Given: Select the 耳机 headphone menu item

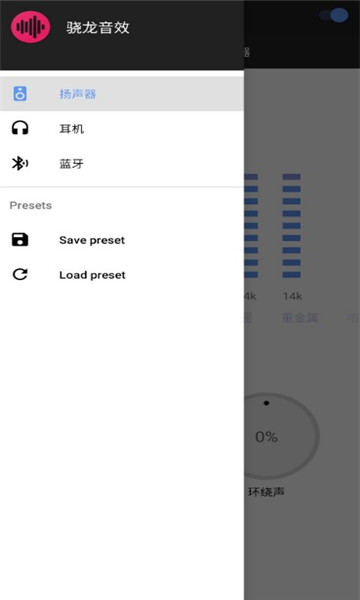Looking at the screenshot, I should point(122,129).
